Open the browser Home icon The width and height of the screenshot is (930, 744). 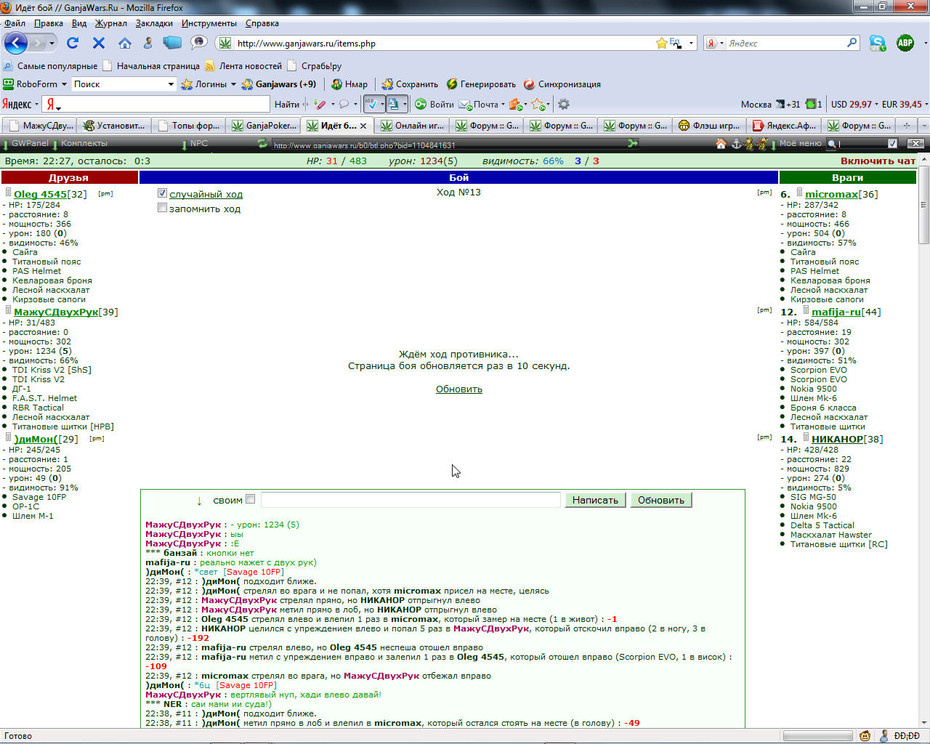125,43
